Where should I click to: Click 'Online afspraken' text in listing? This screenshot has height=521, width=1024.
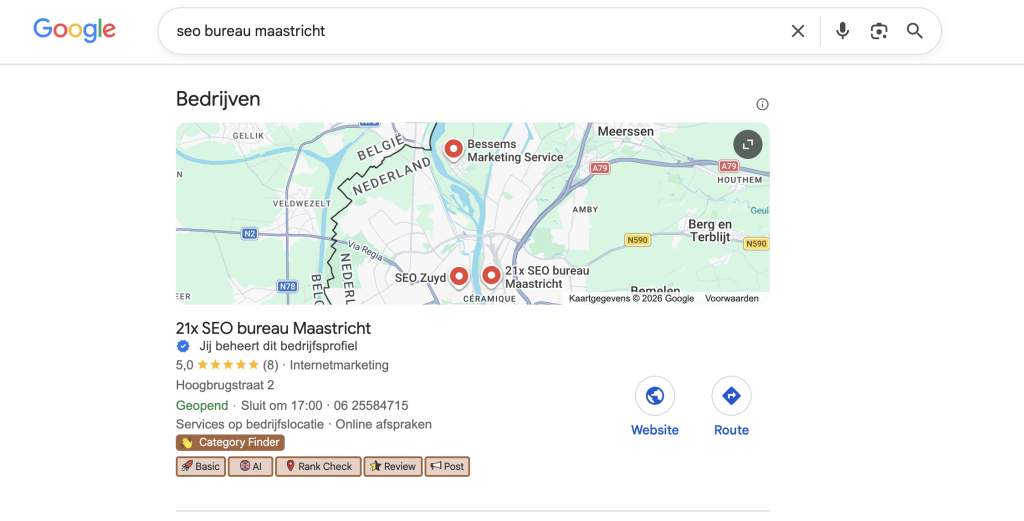(x=383, y=424)
